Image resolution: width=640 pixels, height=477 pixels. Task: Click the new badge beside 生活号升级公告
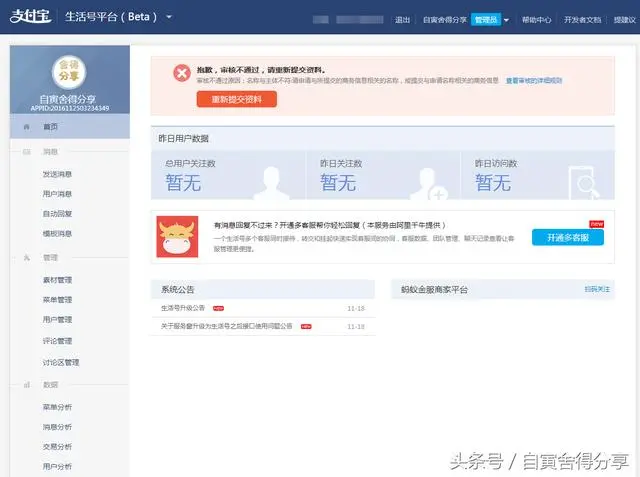click(218, 308)
